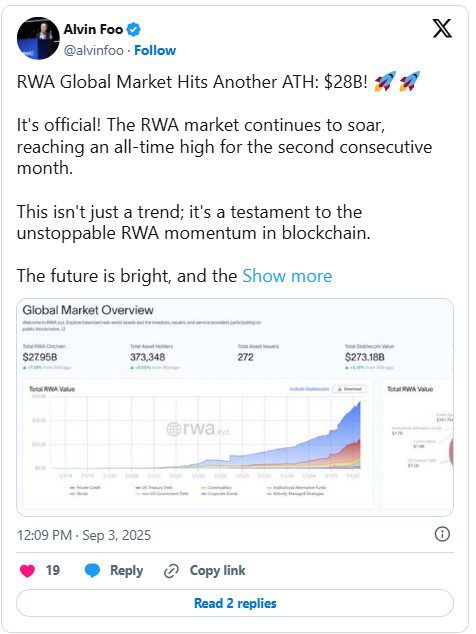This screenshot has height=634, width=476.
Task: Open the Read 2 replies button
Action: pyautogui.click(x=235, y=603)
